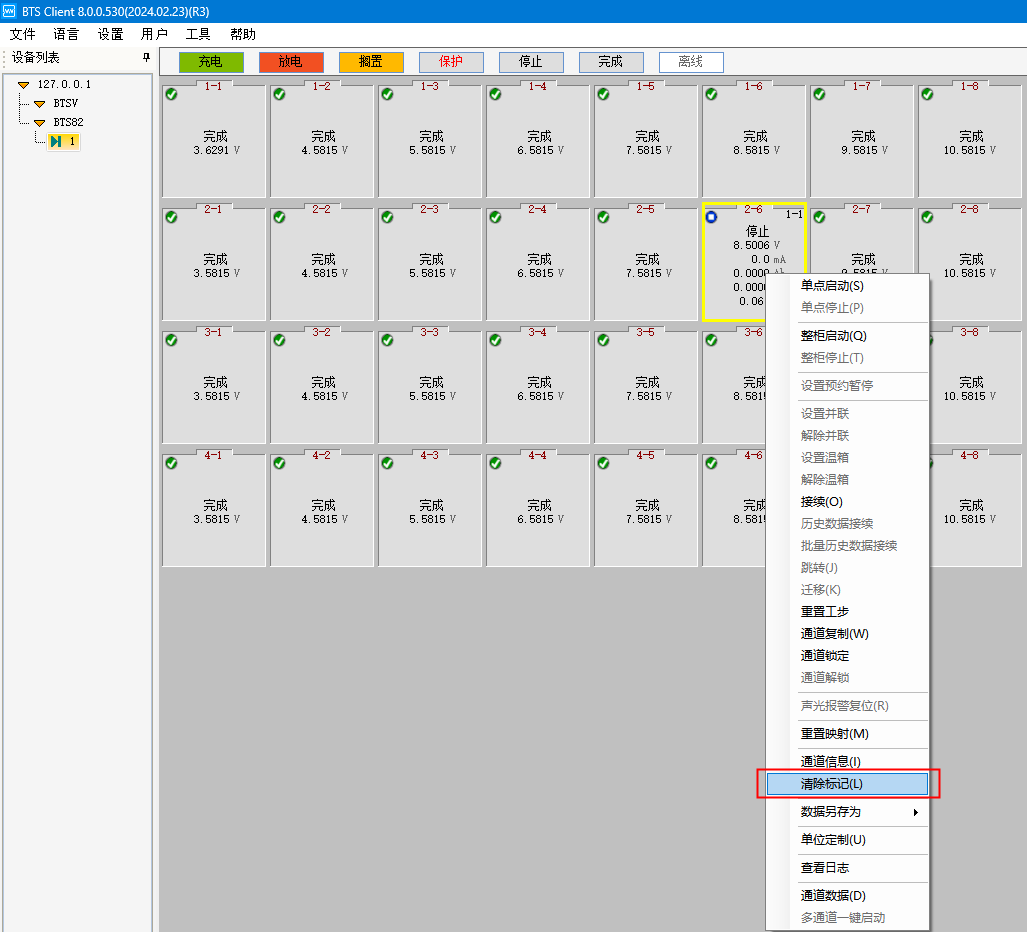This screenshot has width=1027, height=932.
Task: Click green check icon on channel 2-3
Action: pyautogui.click(x=387, y=217)
